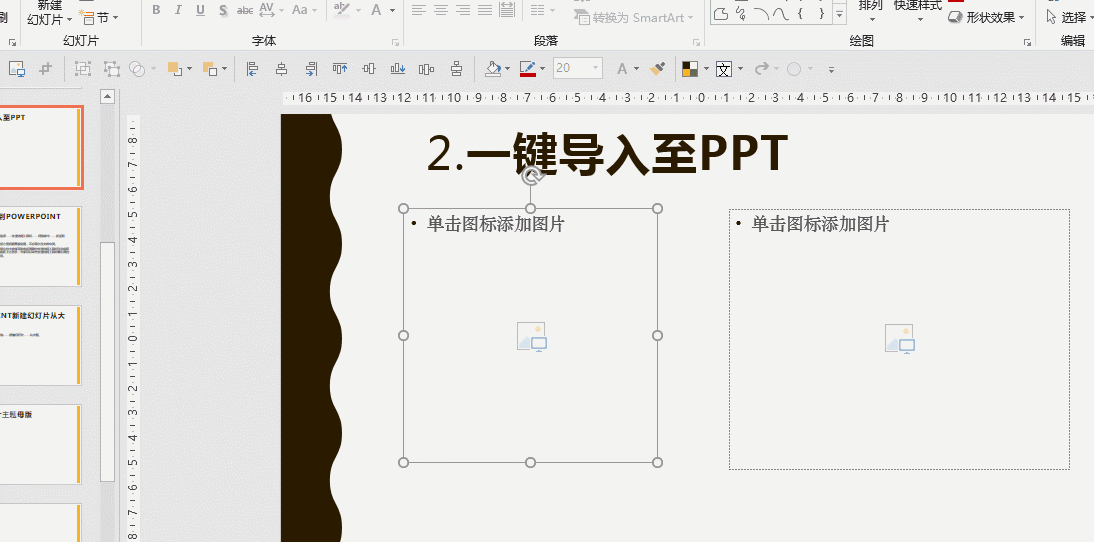
Task: Align selected objects to the left
Action: [x=253, y=68]
